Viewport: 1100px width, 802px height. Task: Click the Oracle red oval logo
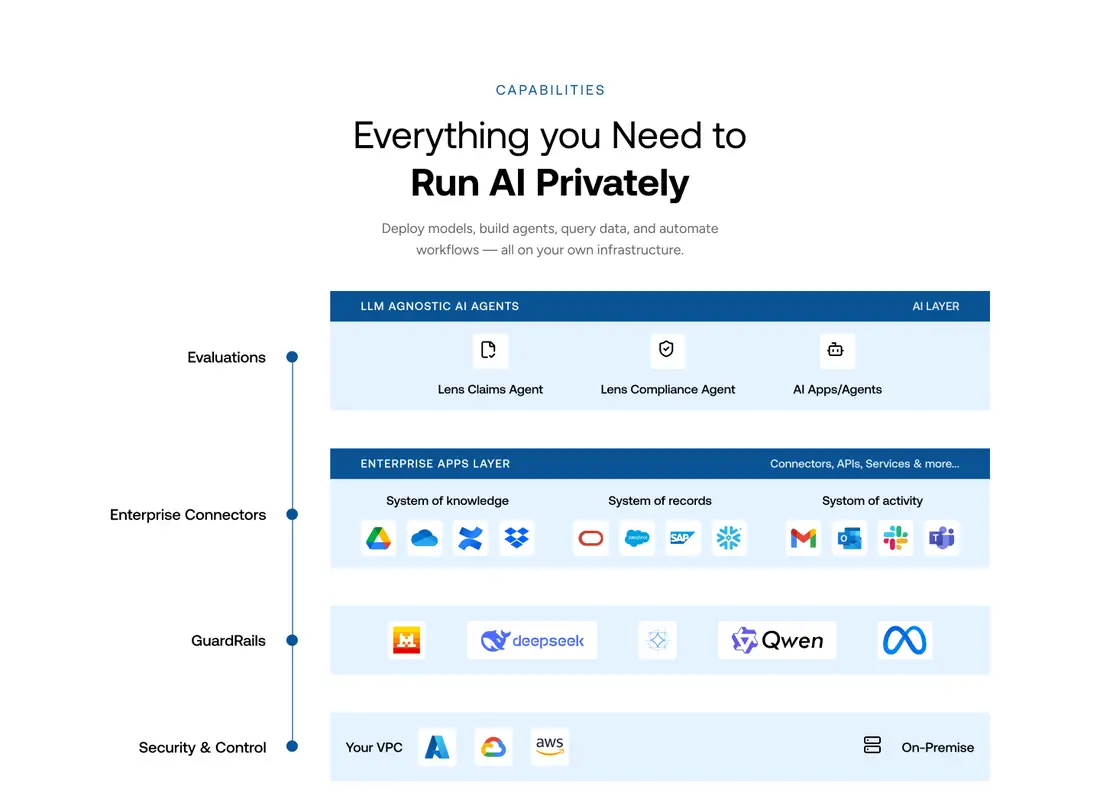pos(591,538)
